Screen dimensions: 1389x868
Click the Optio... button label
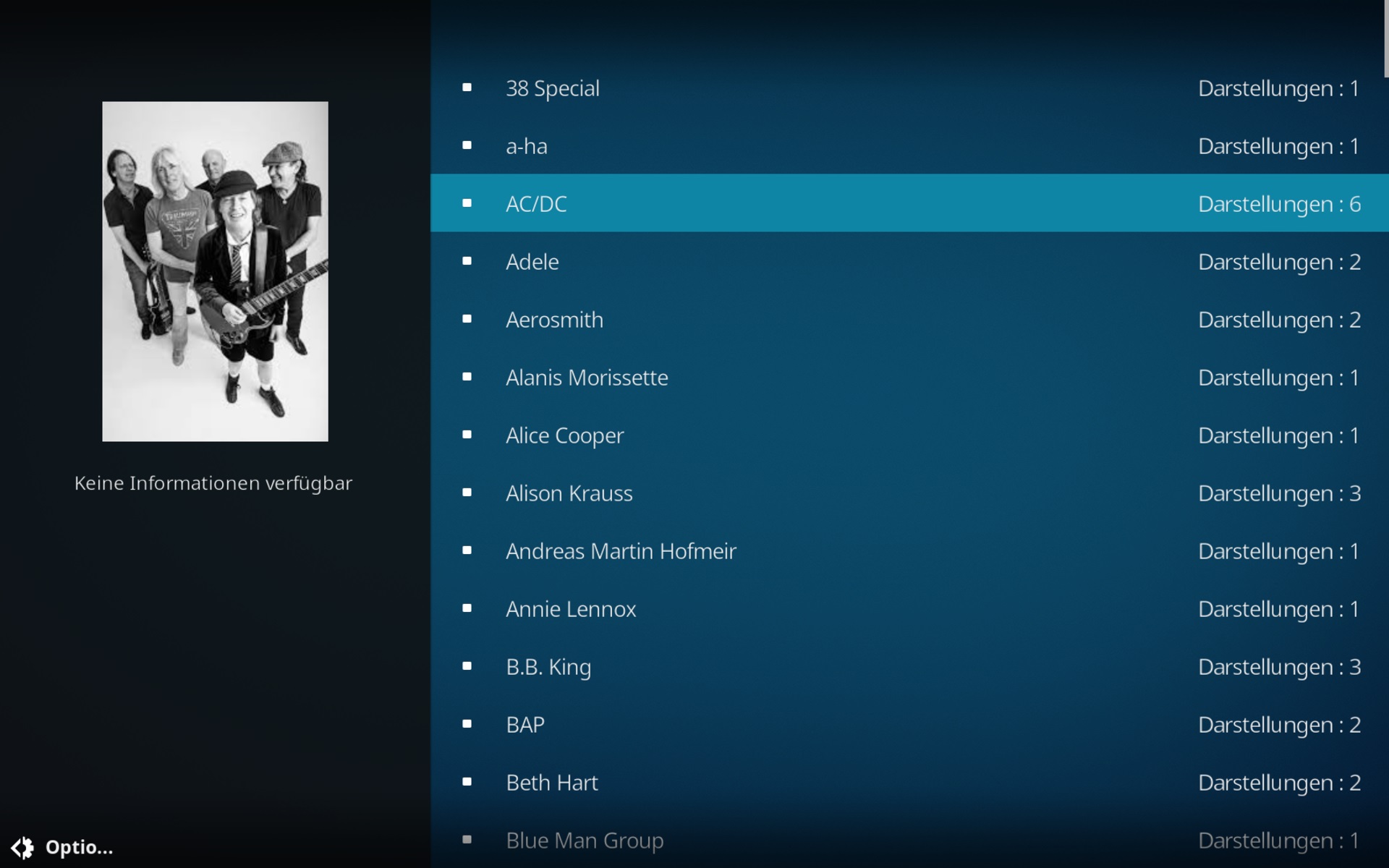click(x=79, y=847)
